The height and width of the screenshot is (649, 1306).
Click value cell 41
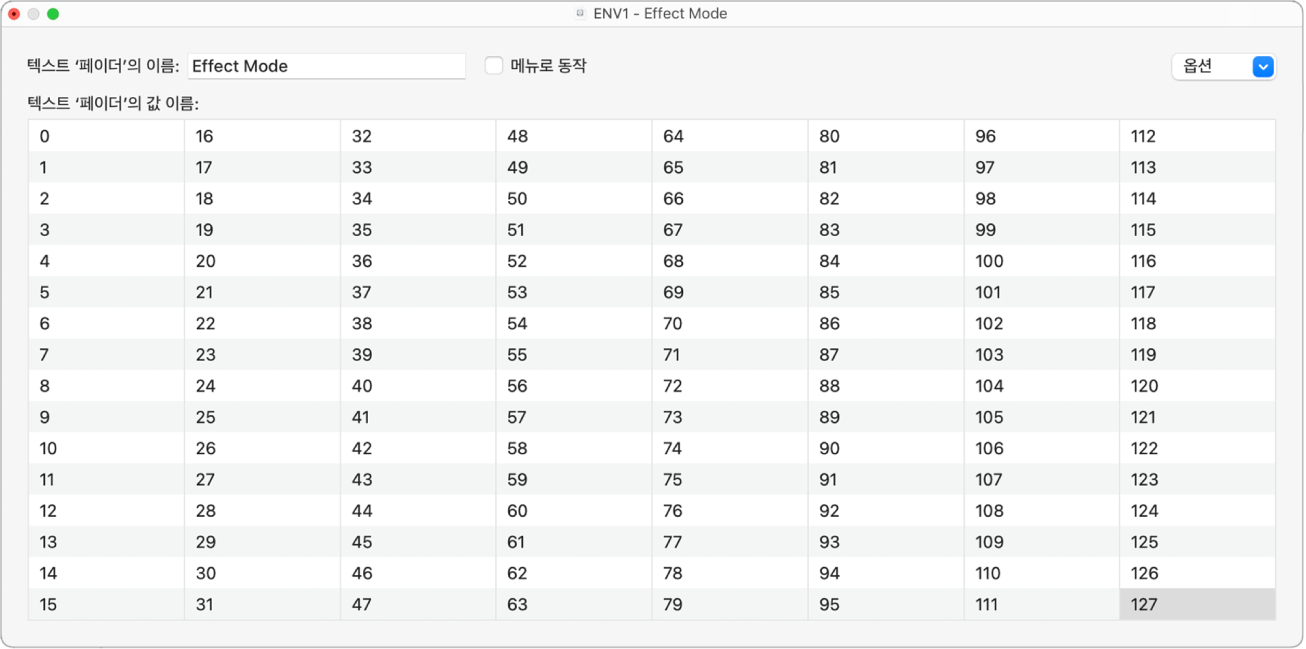(x=418, y=417)
